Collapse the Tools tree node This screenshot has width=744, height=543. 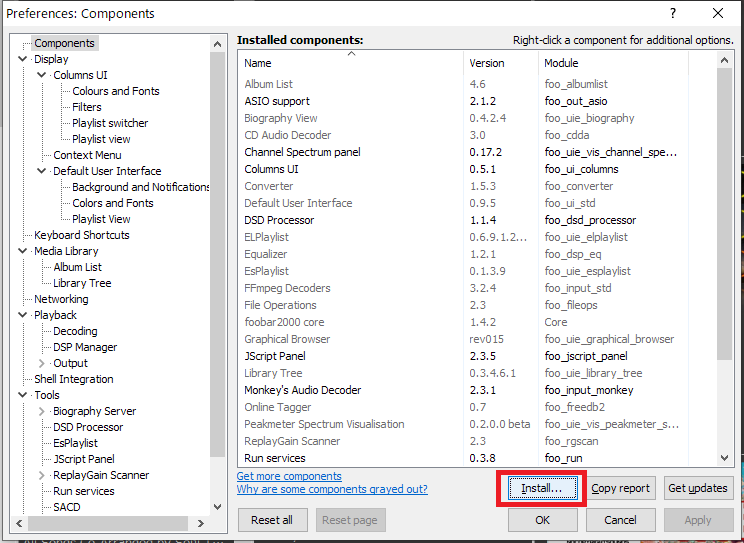tap(22, 395)
